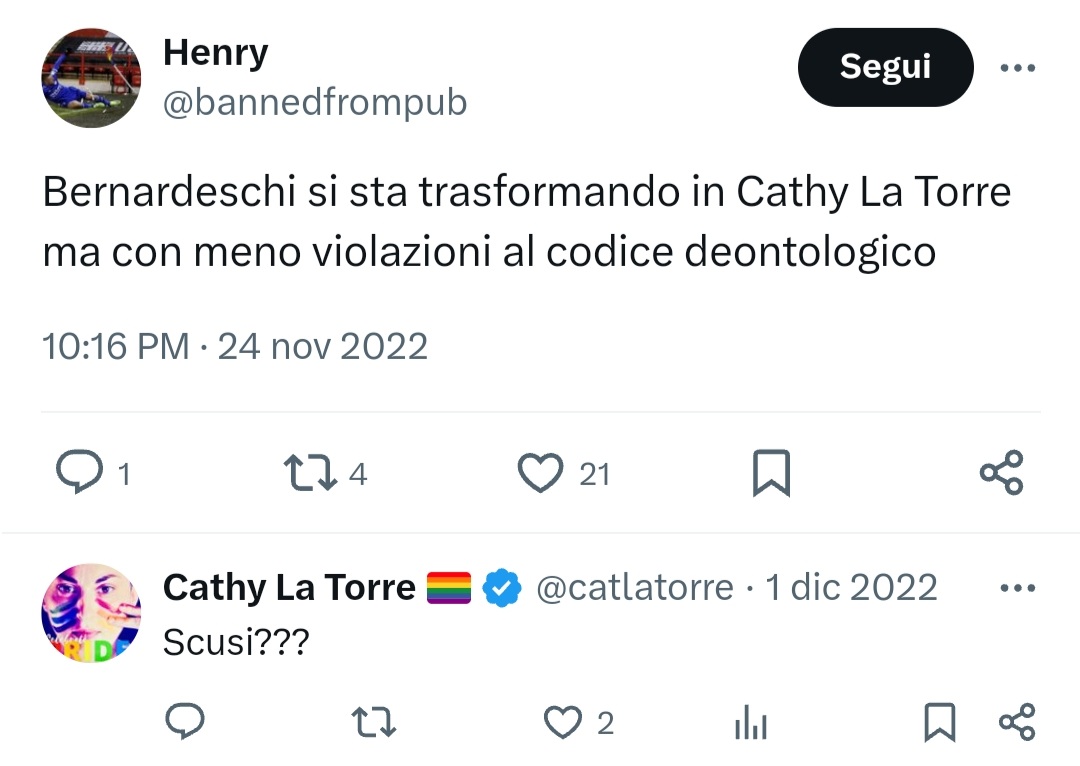Share Cathy La Torre's reply

pyautogui.click(x=1017, y=722)
